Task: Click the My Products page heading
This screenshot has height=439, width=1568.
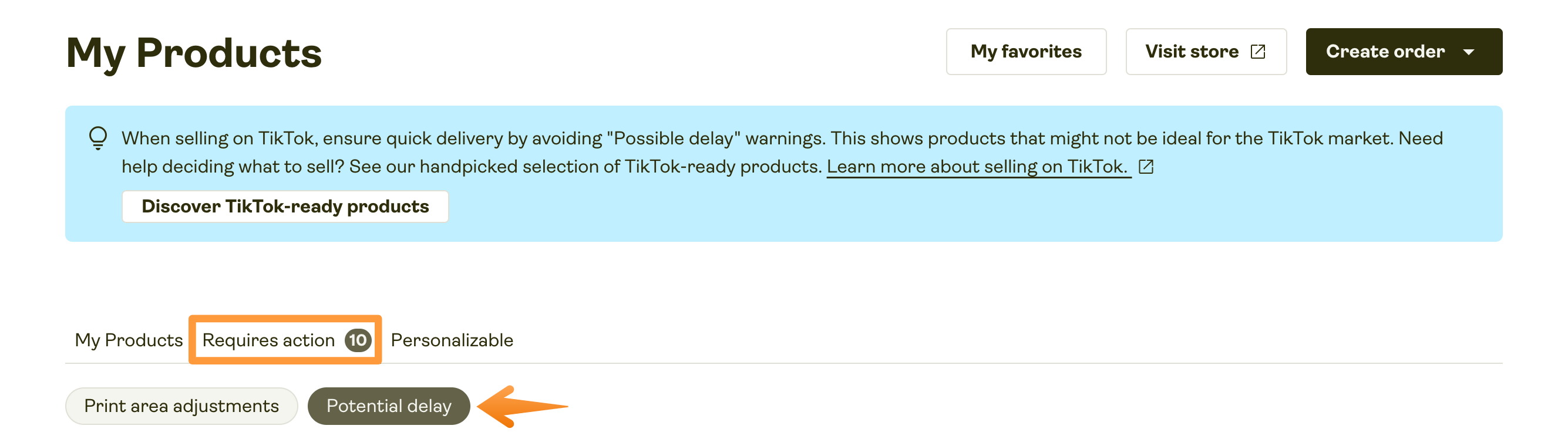Action: (194, 53)
